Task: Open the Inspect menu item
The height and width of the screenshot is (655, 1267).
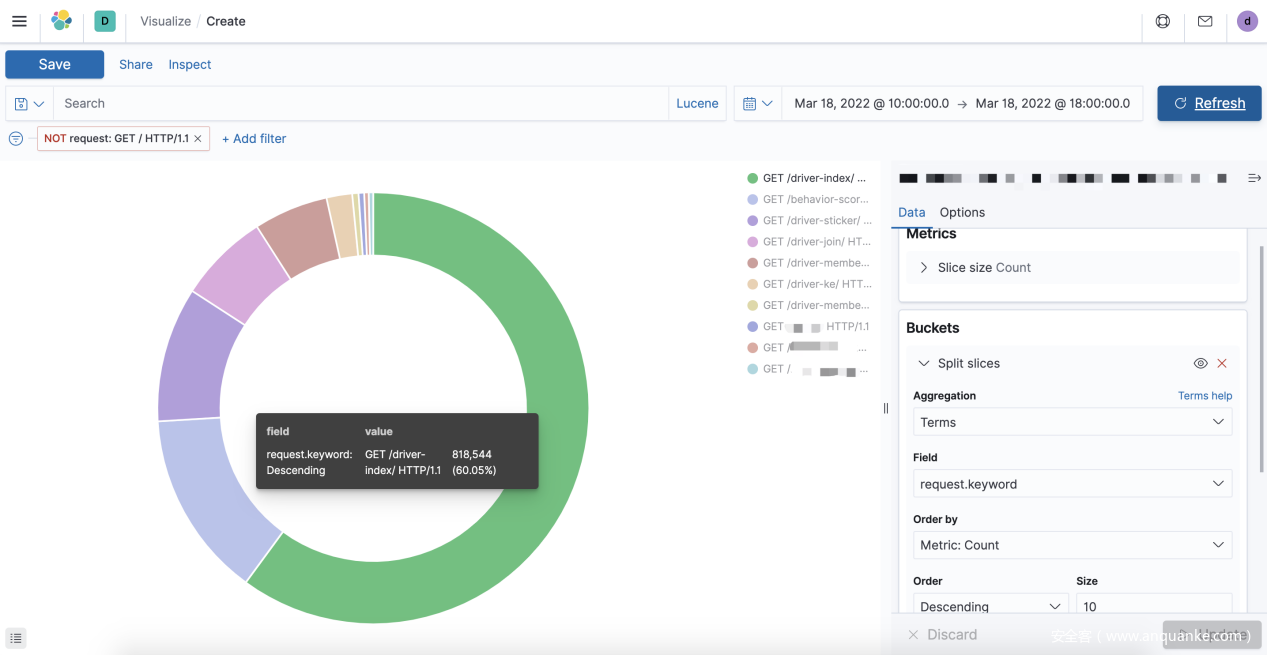Action: point(189,65)
